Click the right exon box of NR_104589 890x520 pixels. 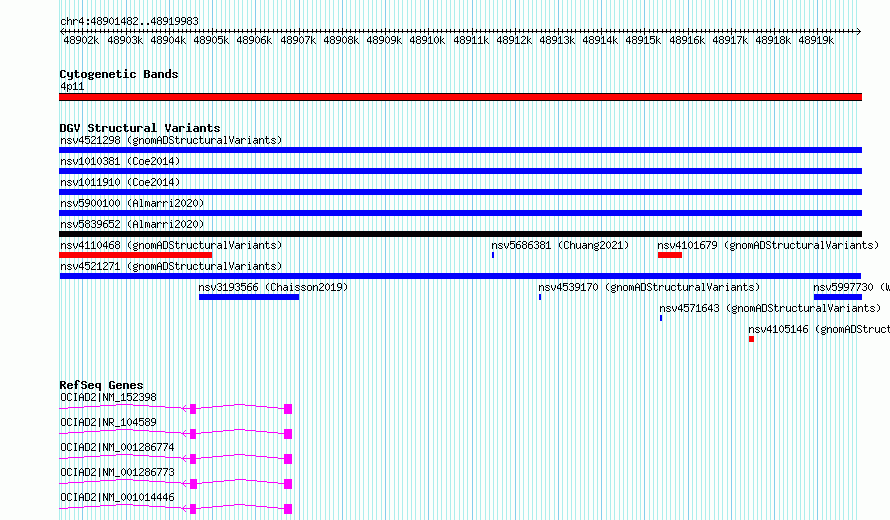[288, 434]
